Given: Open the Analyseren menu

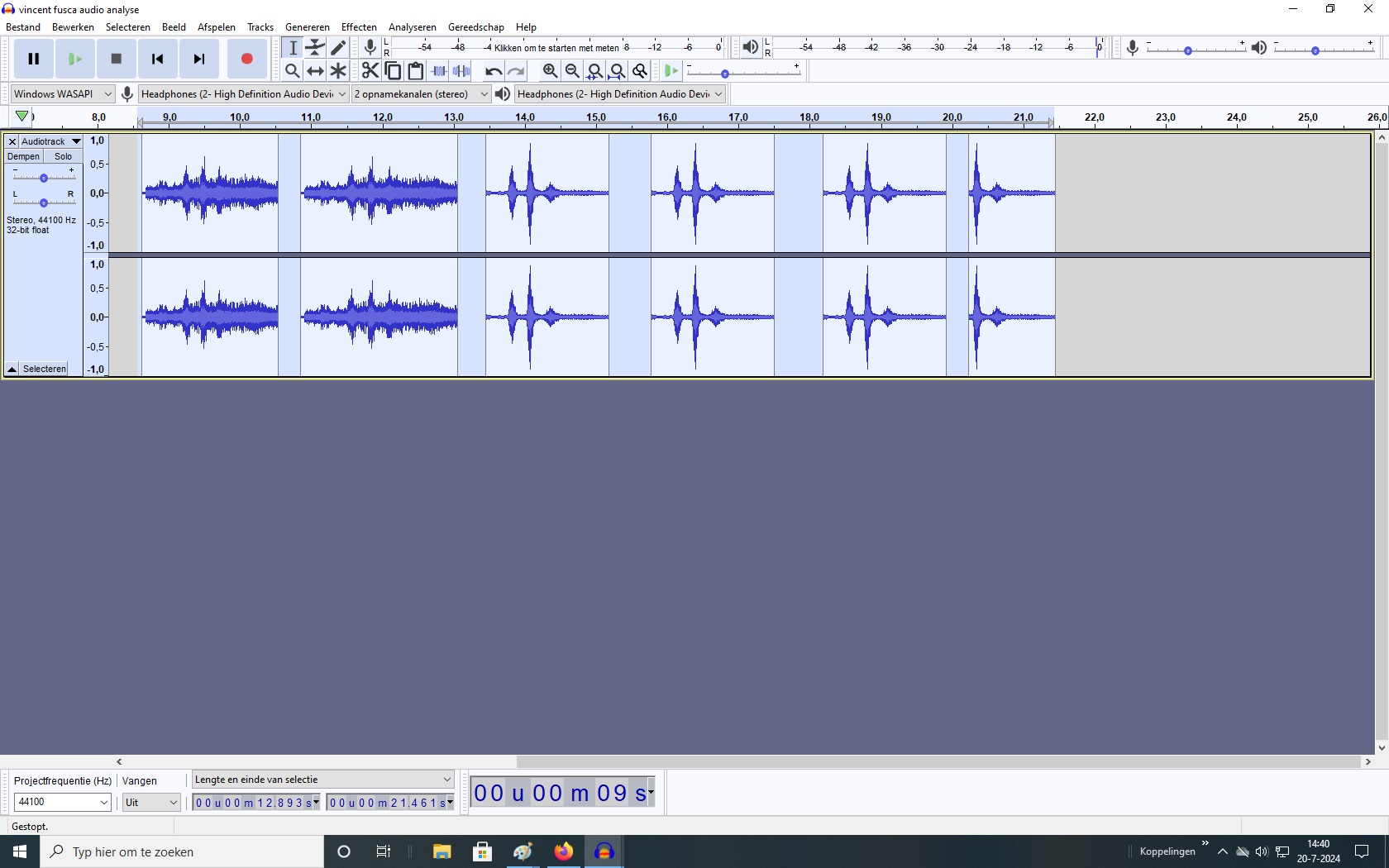Looking at the screenshot, I should coord(412,27).
